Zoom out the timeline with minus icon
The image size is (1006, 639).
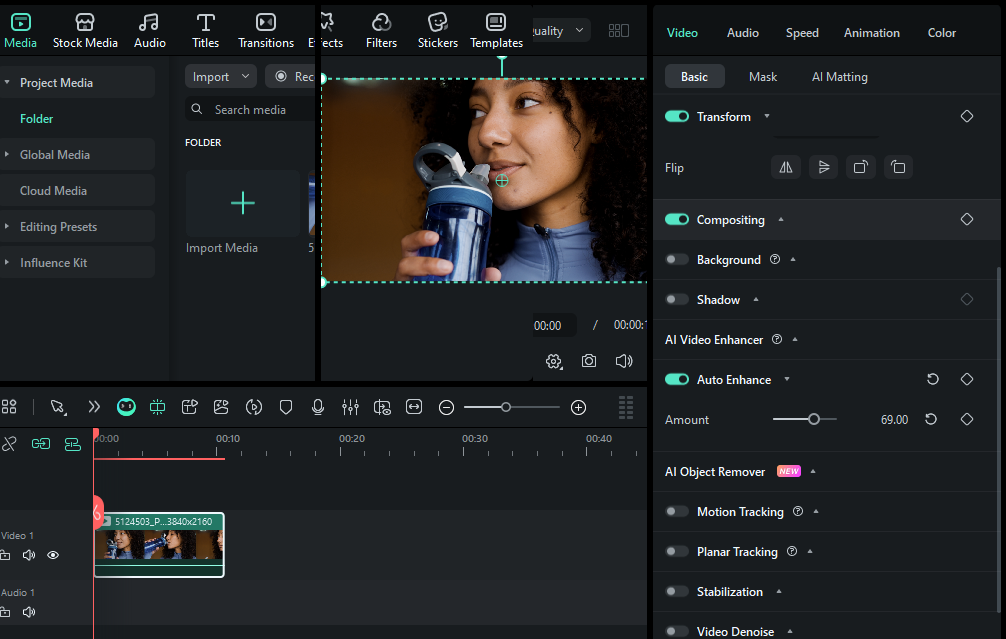[x=447, y=407]
